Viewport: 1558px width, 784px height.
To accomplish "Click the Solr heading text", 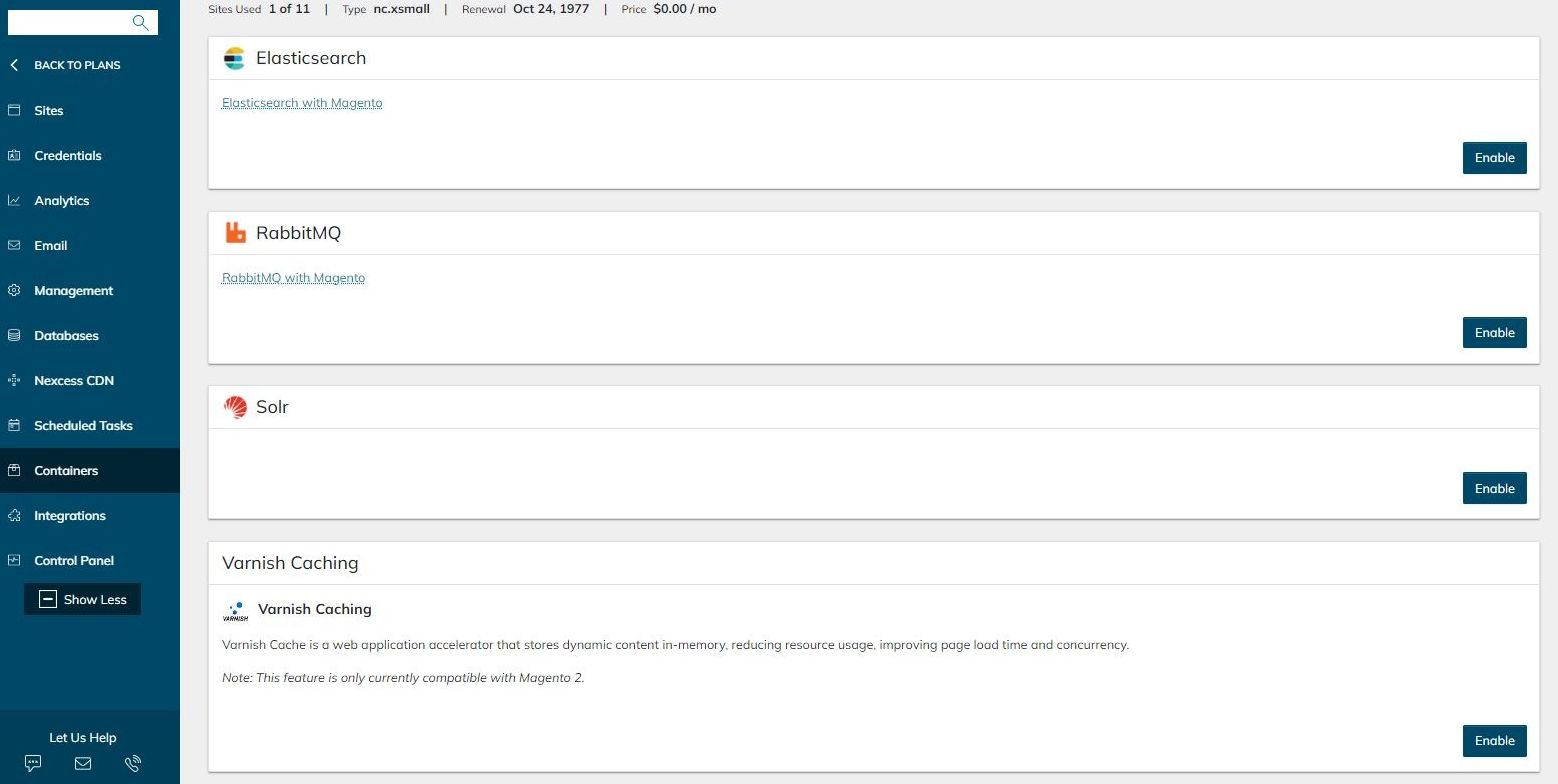I will [x=272, y=407].
